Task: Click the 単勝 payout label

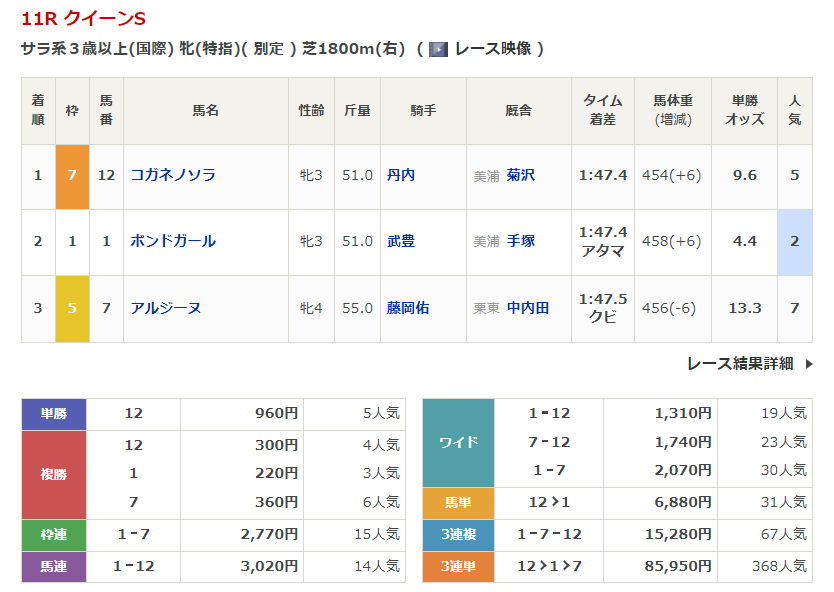Action: pyautogui.click(x=54, y=413)
